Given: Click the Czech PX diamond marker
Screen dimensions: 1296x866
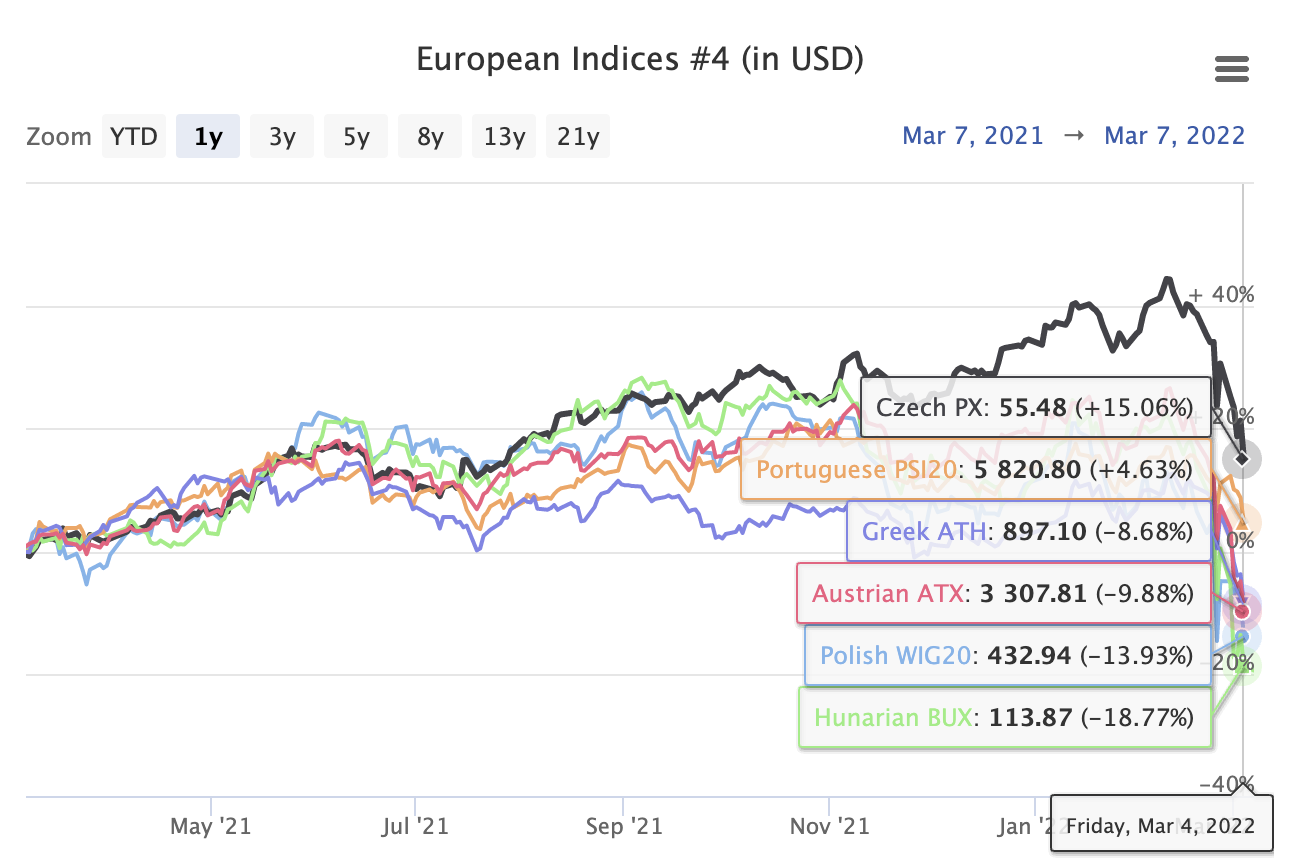Looking at the screenshot, I should [x=1242, y=459].
